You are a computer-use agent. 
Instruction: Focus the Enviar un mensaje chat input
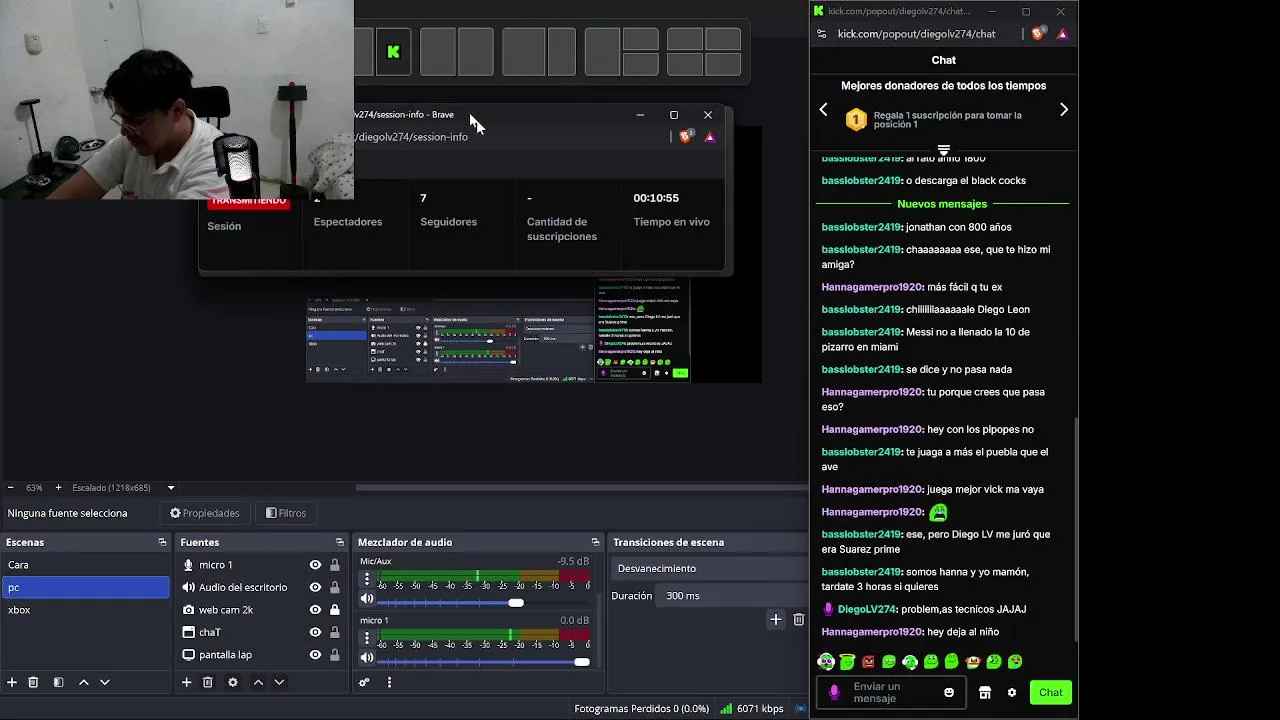(893, 692)
